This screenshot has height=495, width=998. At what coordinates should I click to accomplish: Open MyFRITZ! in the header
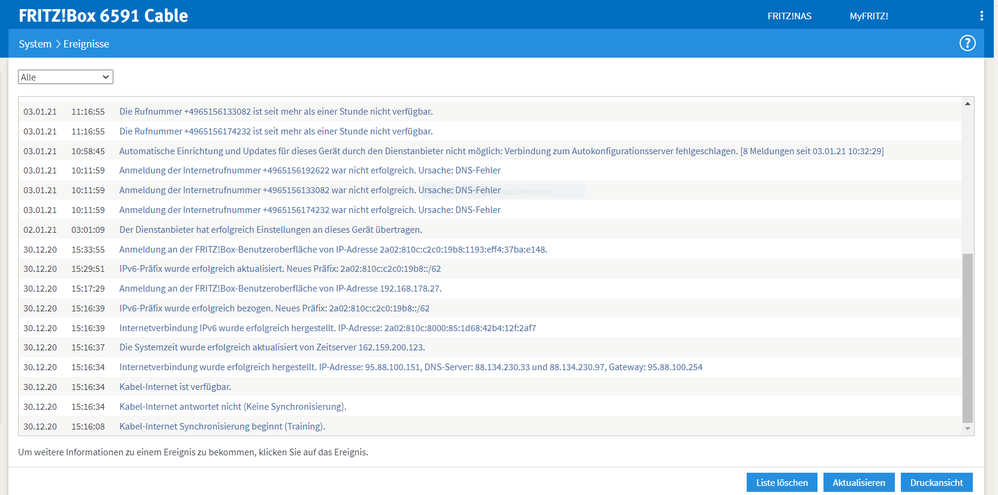point(869,17)
